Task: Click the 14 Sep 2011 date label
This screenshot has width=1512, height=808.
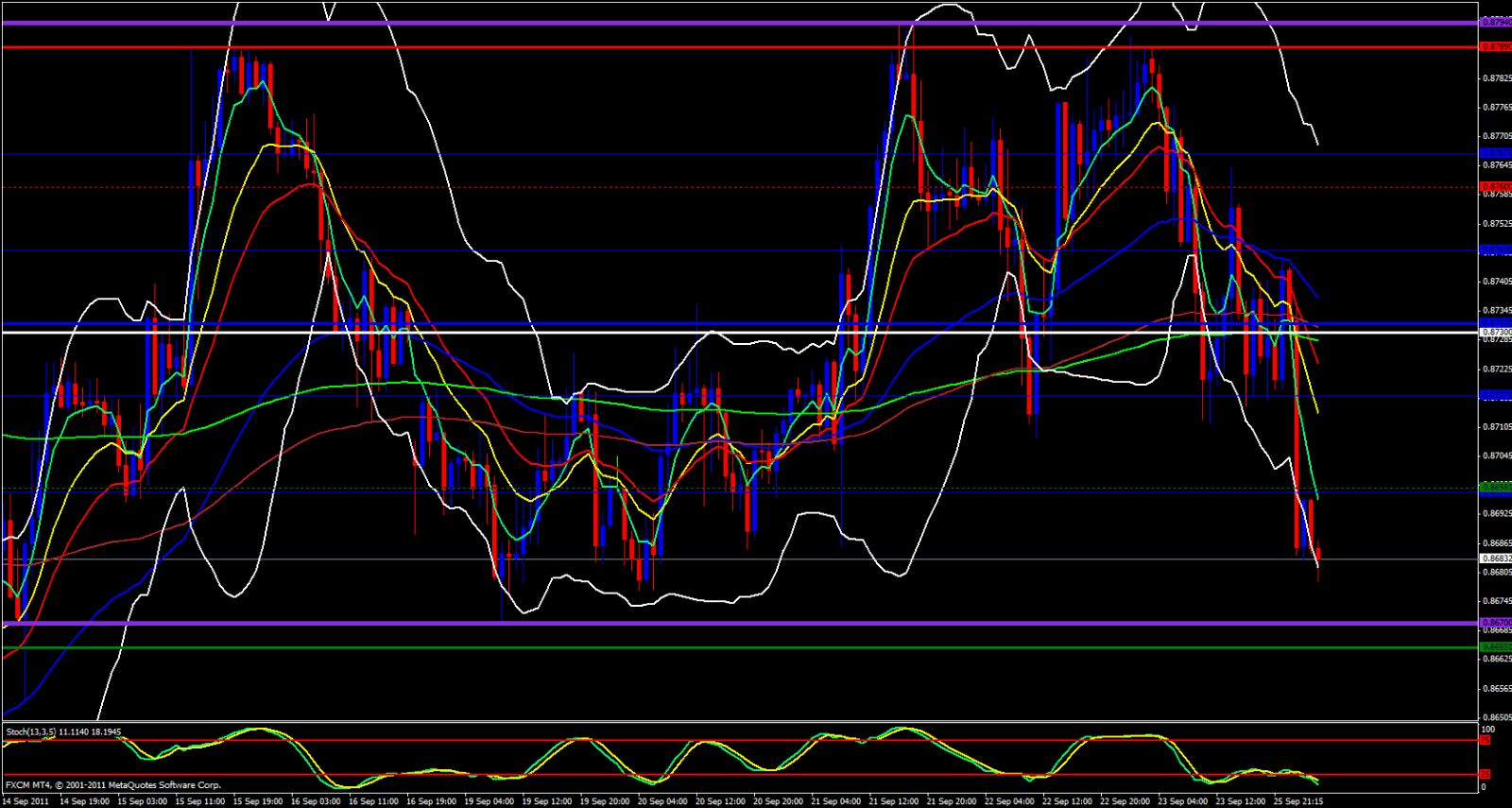Action: (26, 801)
